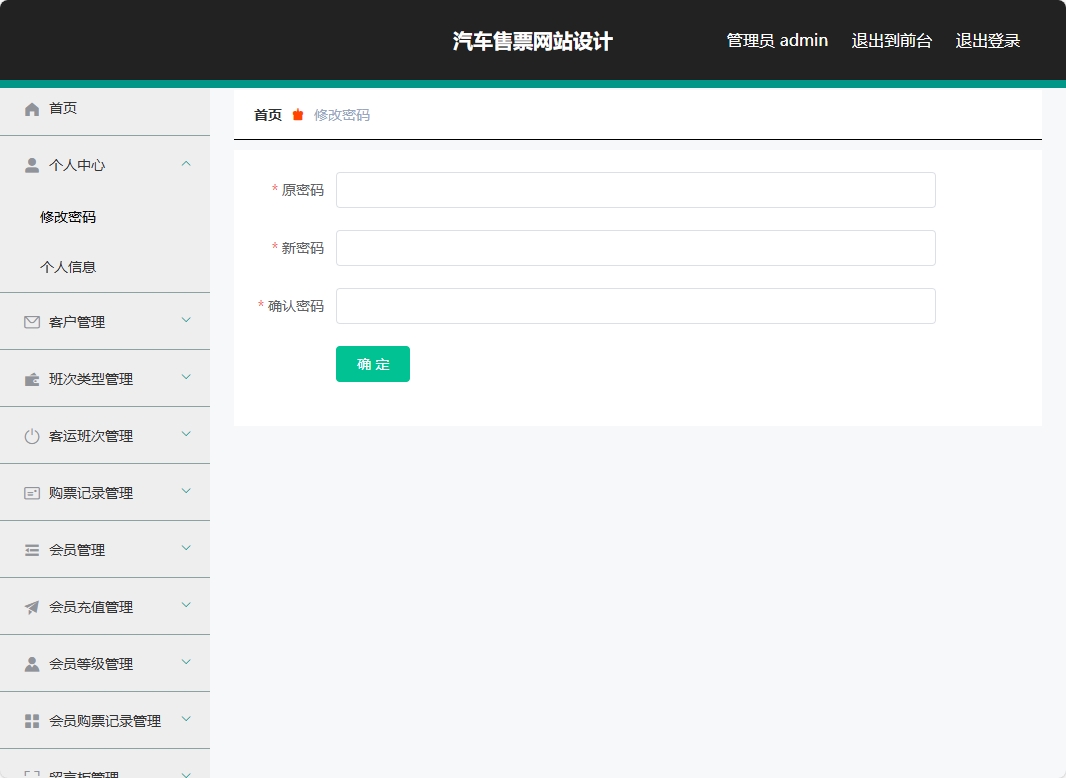This screenshot has height=778, width=1066.
Task: Expand the 会员管理 section
Action: point(185,549)
